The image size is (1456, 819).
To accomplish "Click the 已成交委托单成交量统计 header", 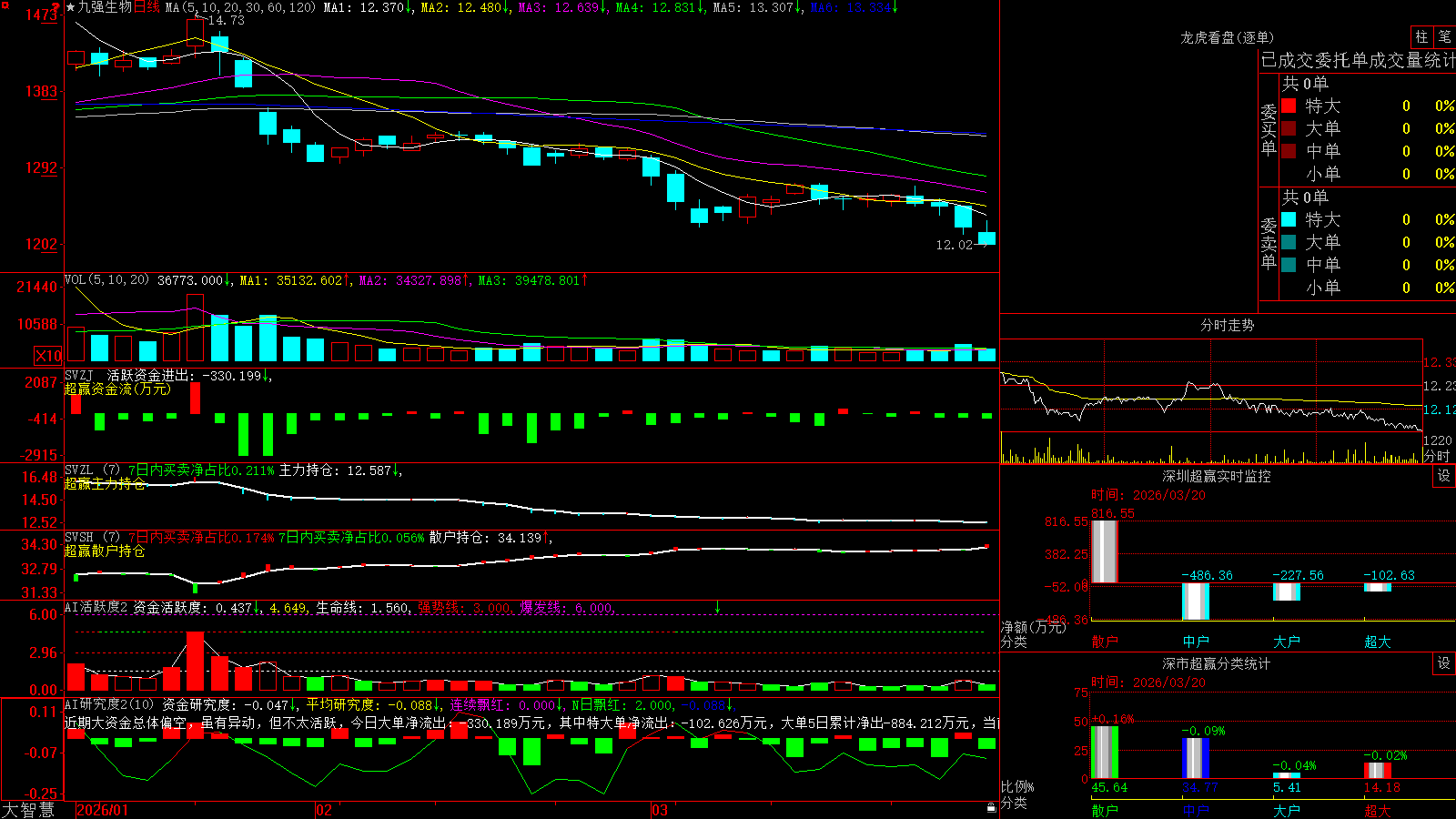I will [x=1358, y=60].
